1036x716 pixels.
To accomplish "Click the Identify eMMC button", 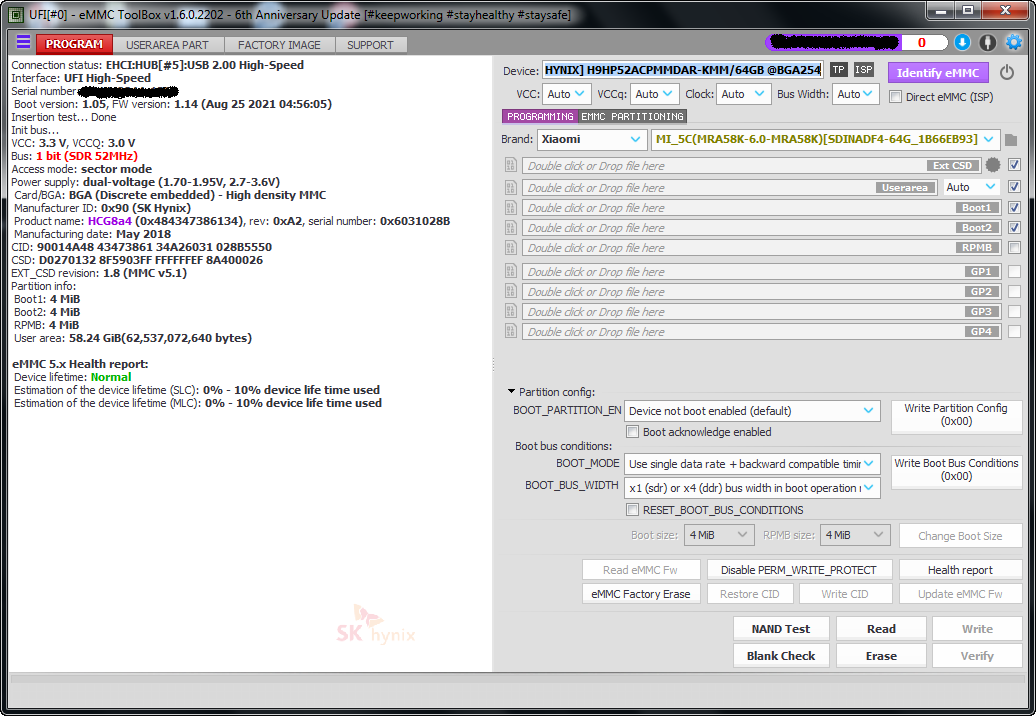I will (x=938, y=73).
